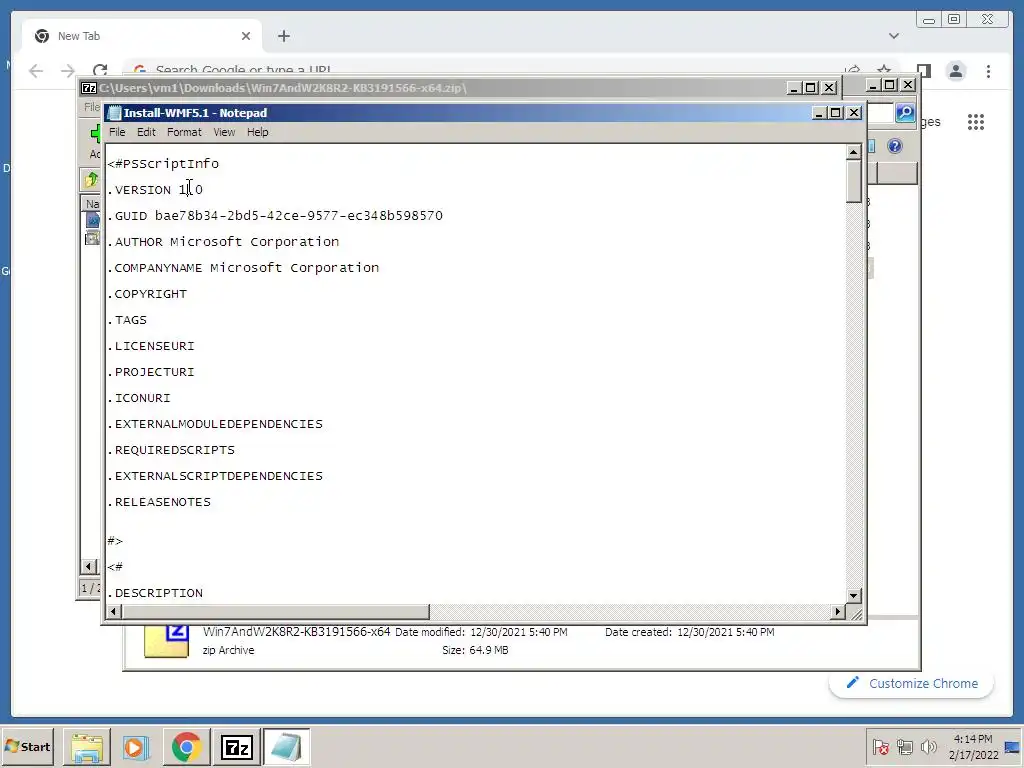The height and width of the screenshot is (768, 1024).
Task: Click Chrome taskbar icon
Action: click(x=186, y=748)
